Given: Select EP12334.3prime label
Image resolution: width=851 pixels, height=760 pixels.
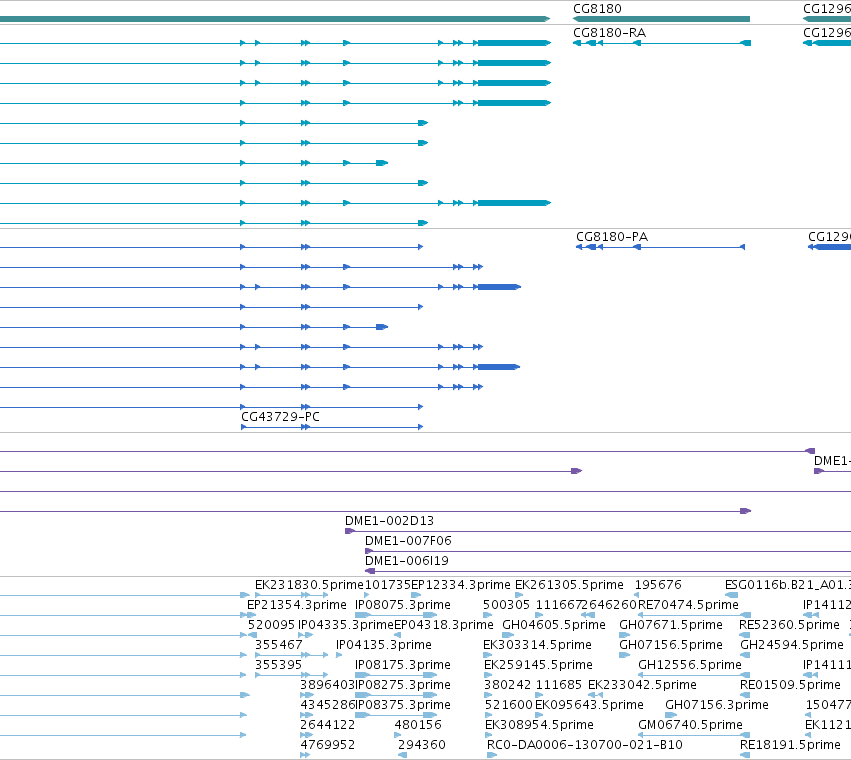Looking at the screenshot, I should (x=461, y=585).
